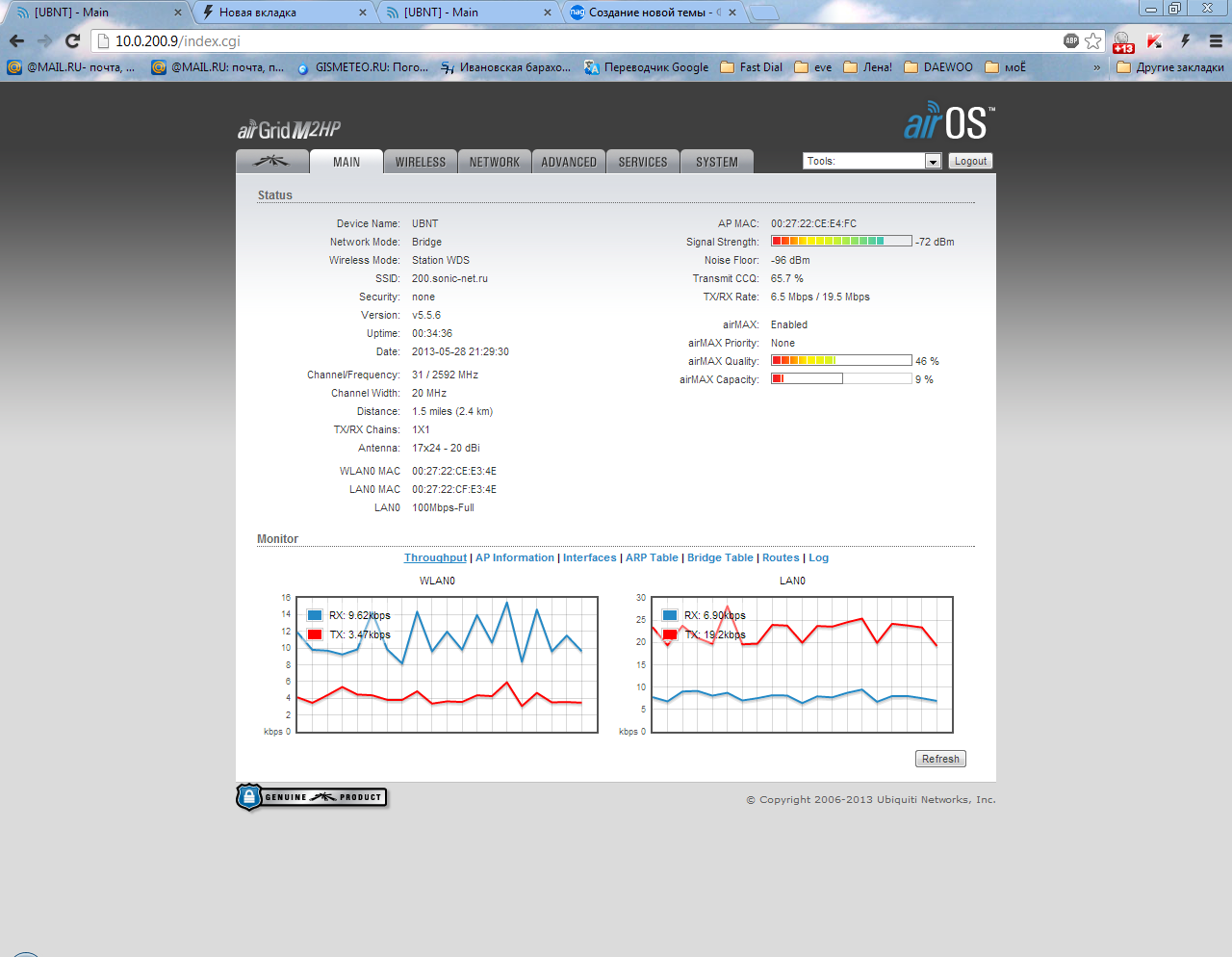
Task: Click the airMAX Capacity bar
Action: click(x=841, y=378)
